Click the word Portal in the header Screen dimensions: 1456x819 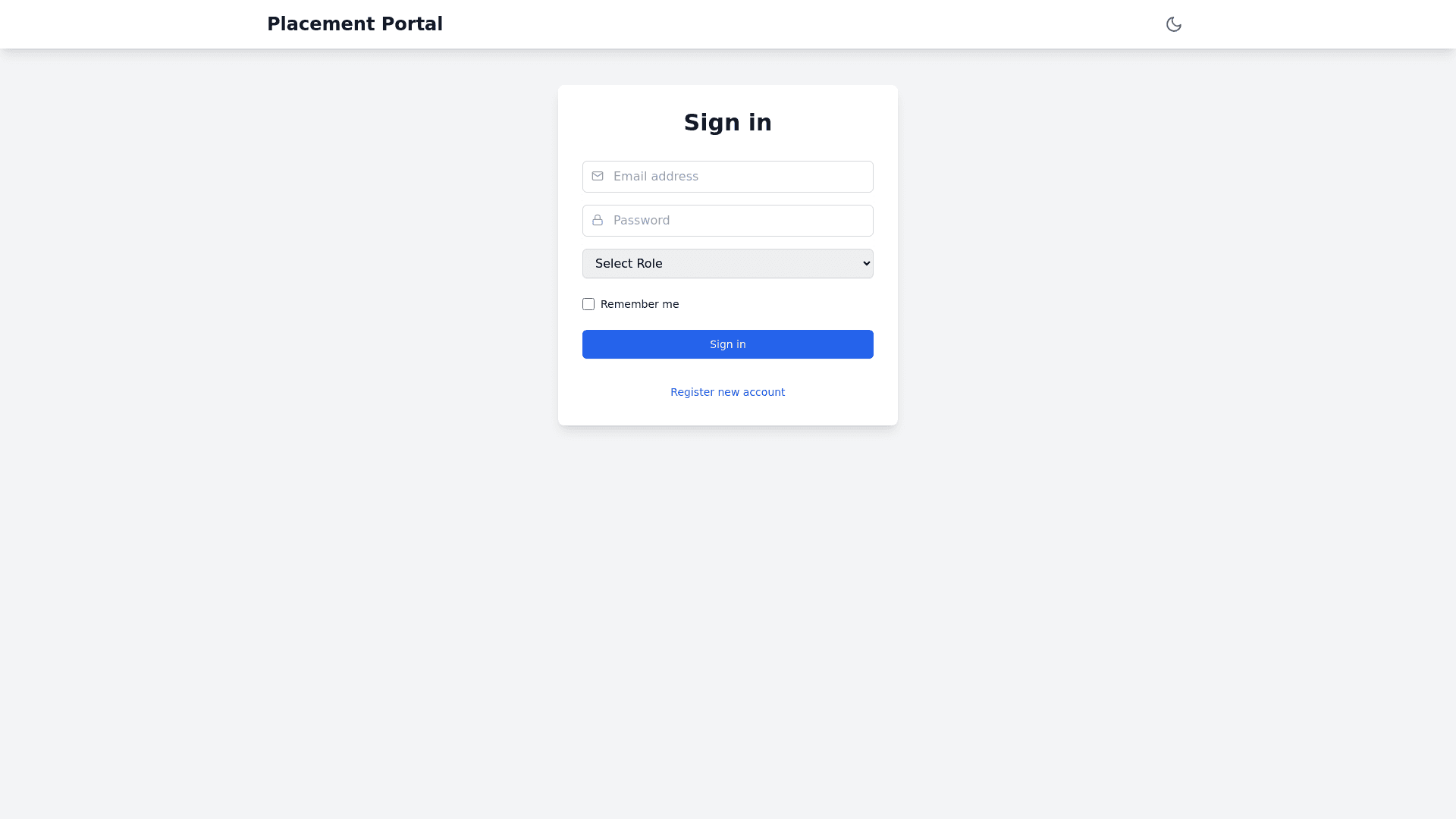[412, 24]
